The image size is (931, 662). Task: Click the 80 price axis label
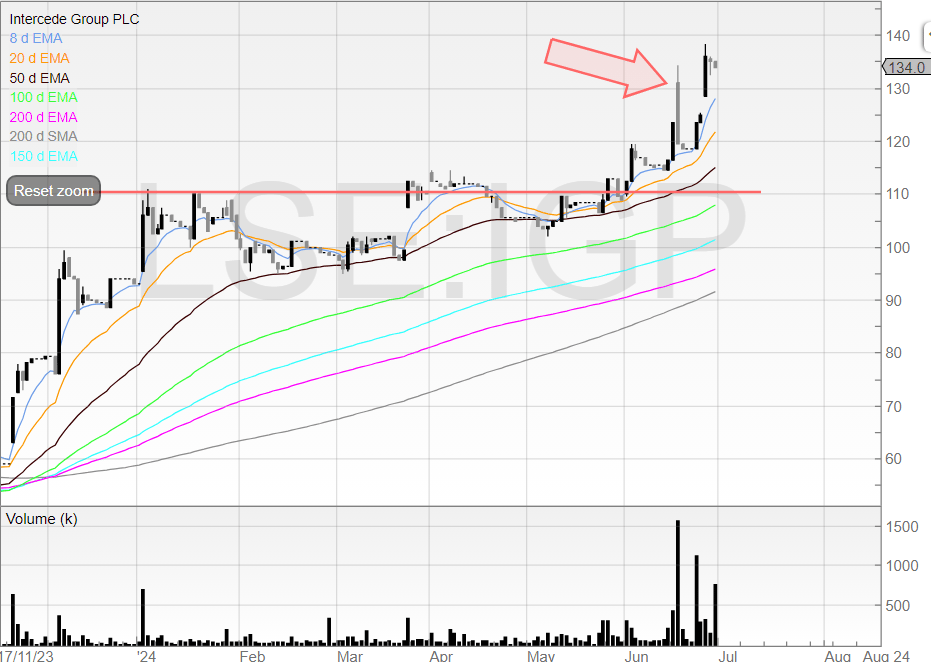[x=893, y=353]
